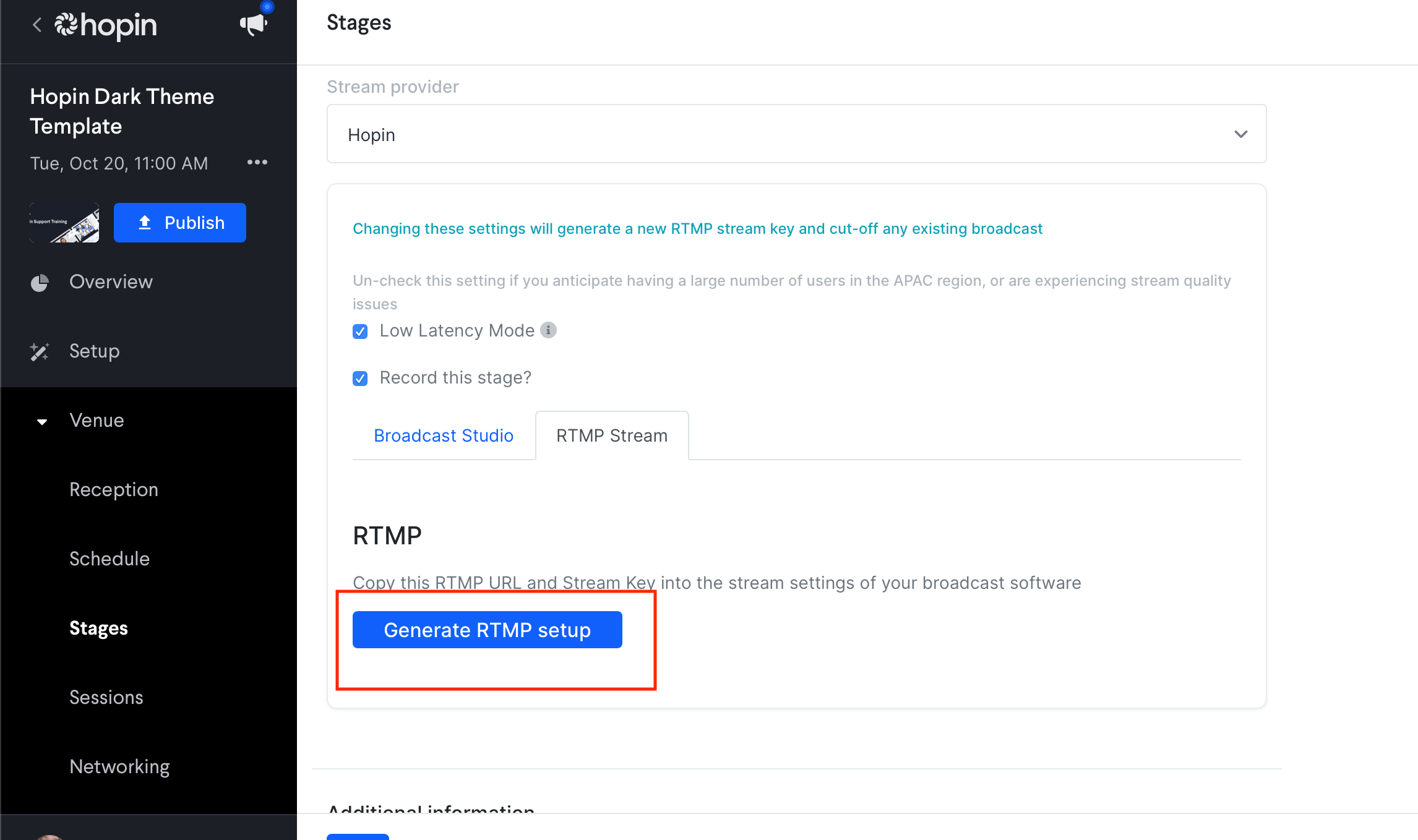Uncheck the Low Latency Mode checkbox
The width and height of the screenshot is (1418, 840).
pyautogui.click(x=360, y=332)
